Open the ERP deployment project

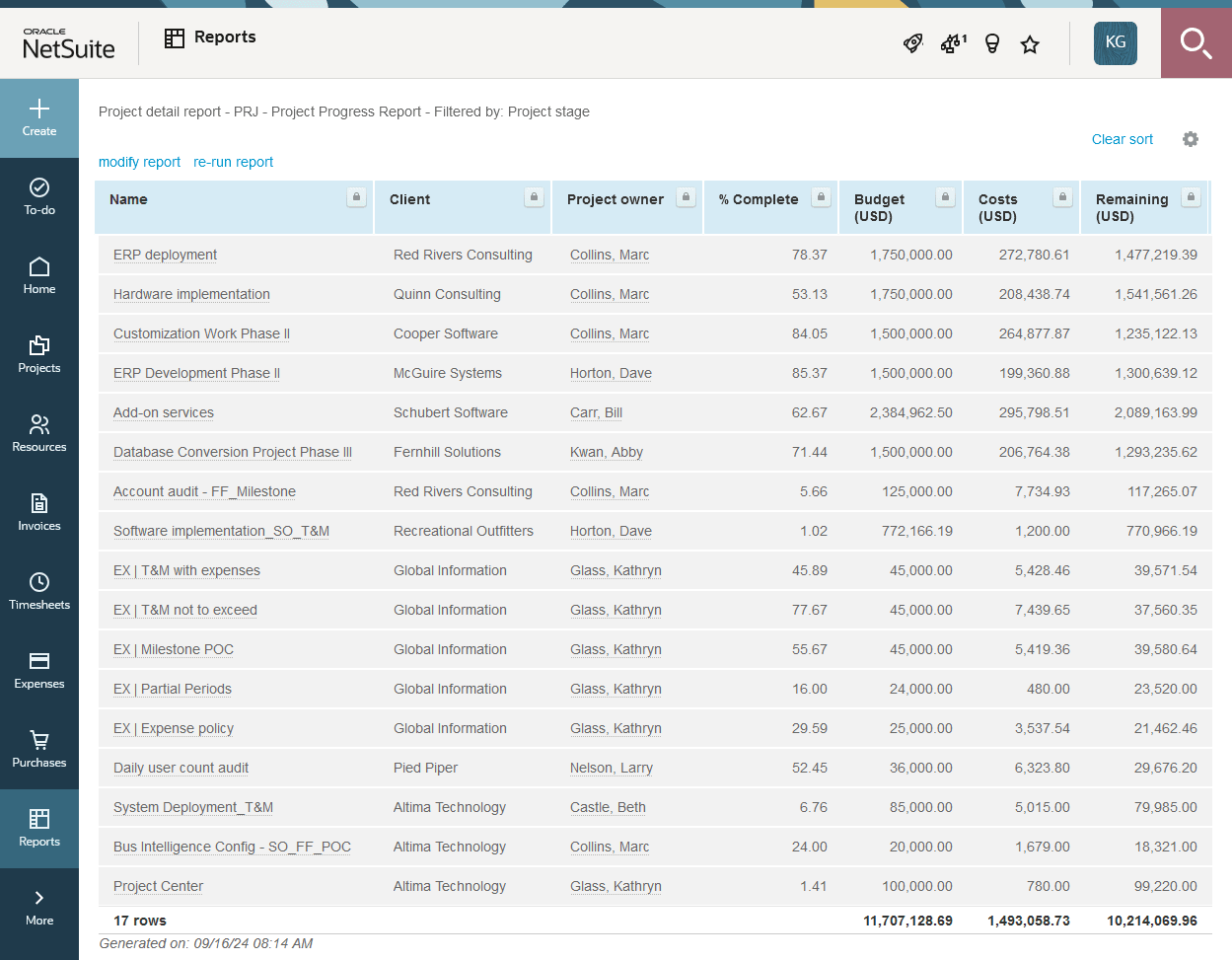point(165,255)
